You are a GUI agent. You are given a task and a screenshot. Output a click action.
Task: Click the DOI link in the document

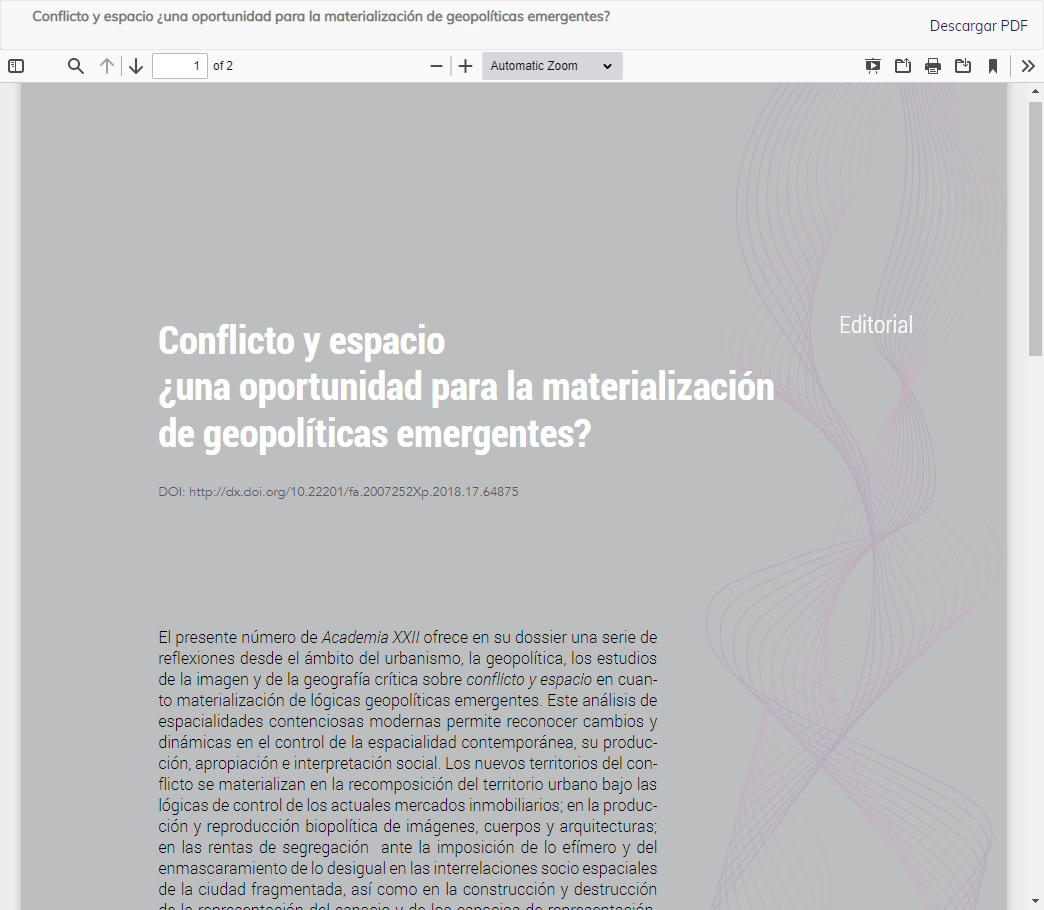(x=354, y=492)
